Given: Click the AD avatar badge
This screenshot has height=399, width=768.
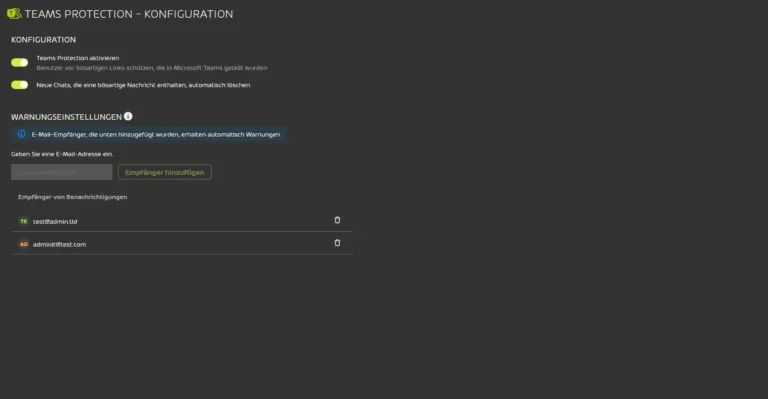Looking at the screenshot, I should (24, 244).
